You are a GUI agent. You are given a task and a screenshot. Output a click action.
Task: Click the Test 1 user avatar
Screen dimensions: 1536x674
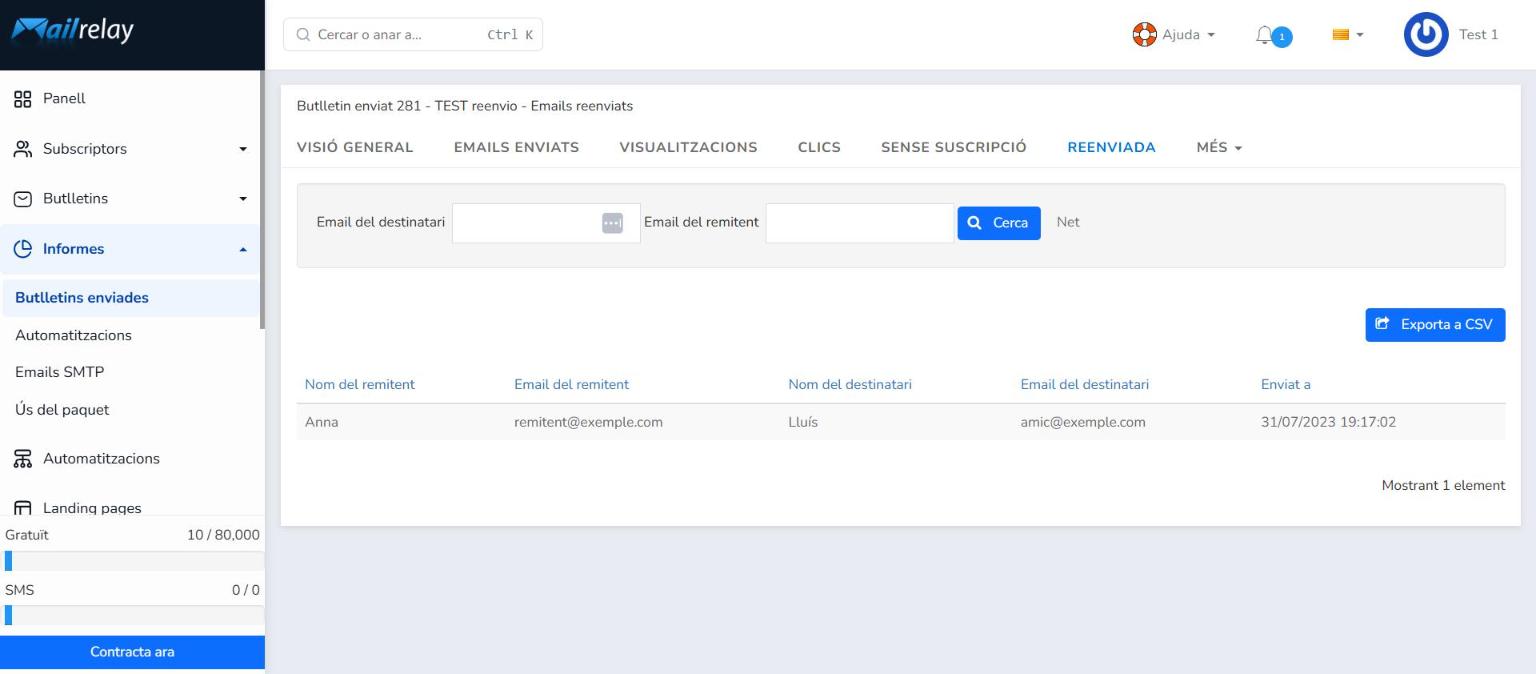pyautogui.click(x=1426, y=35)
